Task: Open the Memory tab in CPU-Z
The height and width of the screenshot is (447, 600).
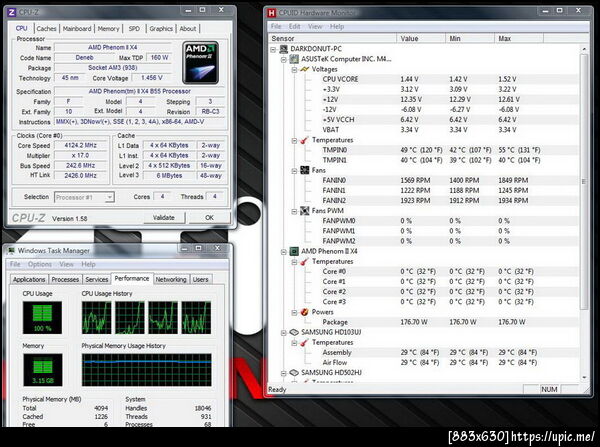Action: [108, 29]
